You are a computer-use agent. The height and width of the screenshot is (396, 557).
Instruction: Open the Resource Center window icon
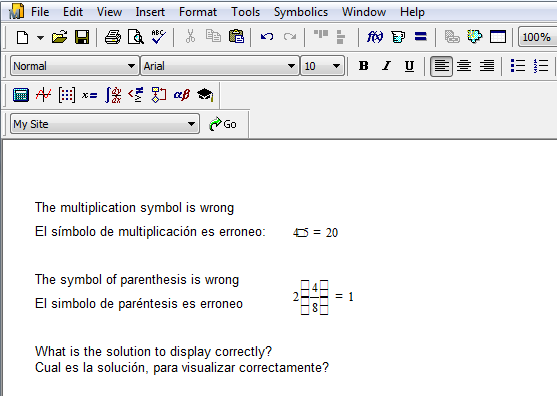pos(498,37)
